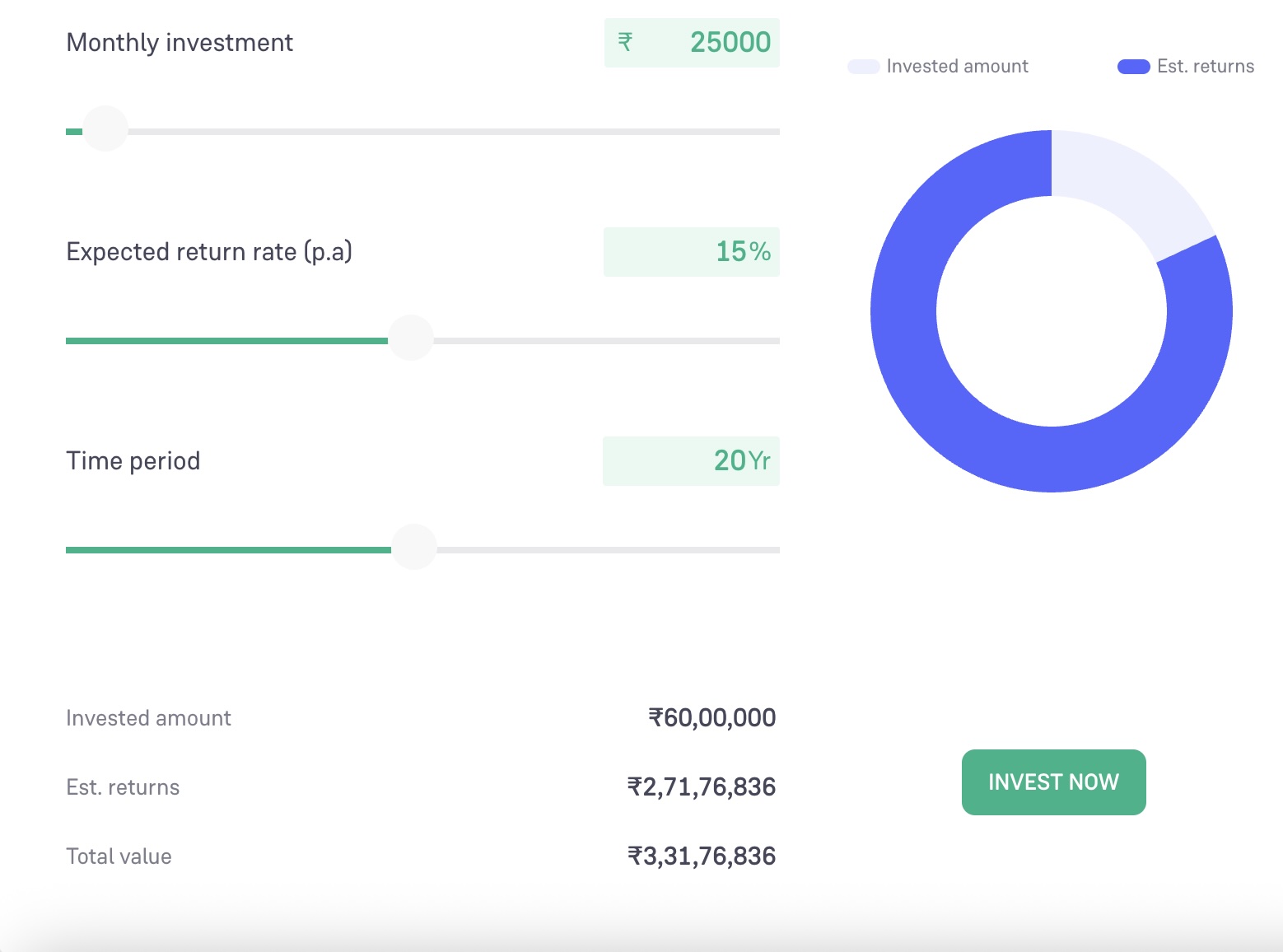Click the Yr unit label beside 20

760,461
